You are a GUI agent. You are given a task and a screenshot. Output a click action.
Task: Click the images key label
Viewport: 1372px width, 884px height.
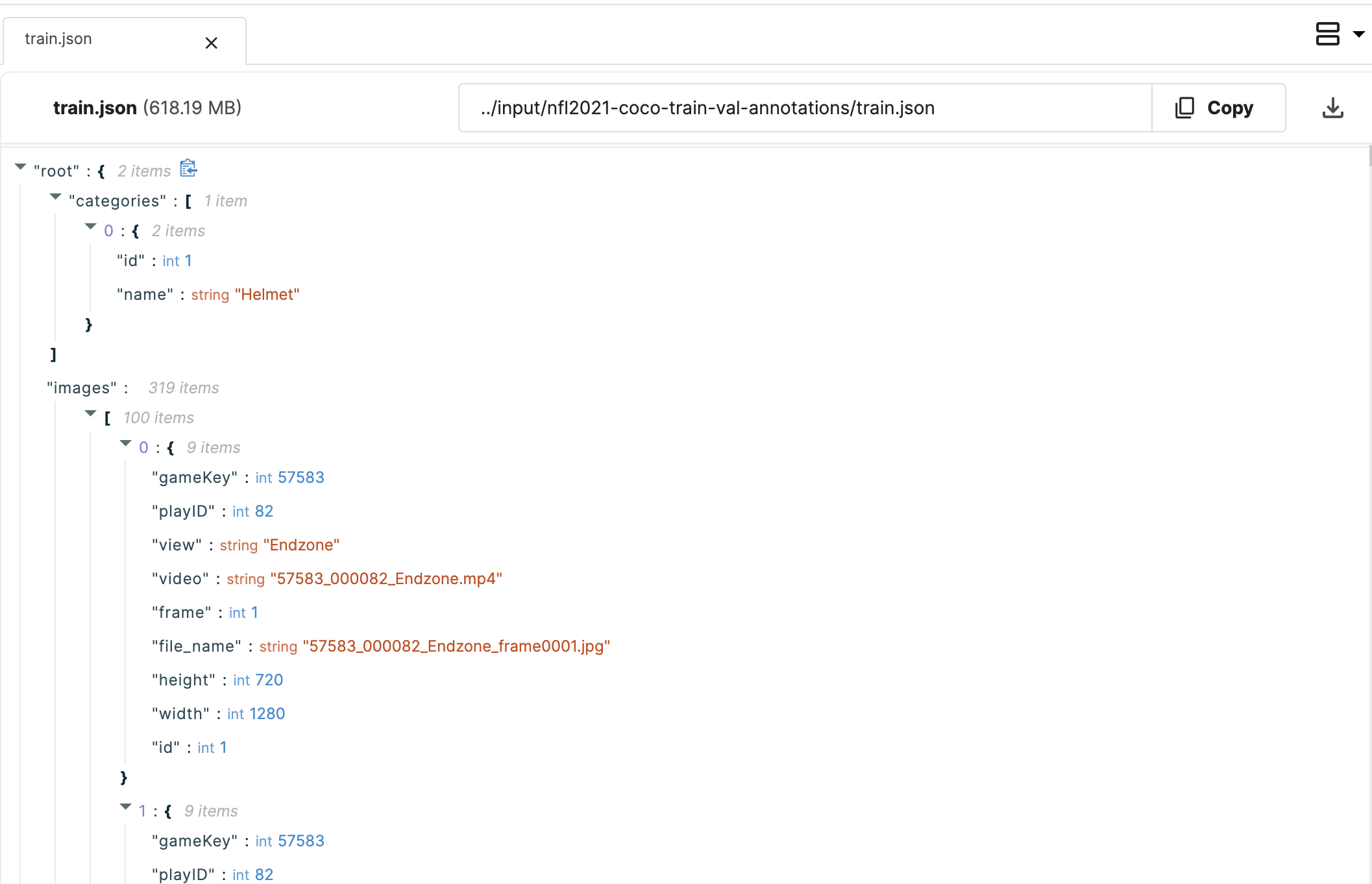pos(82,388)
